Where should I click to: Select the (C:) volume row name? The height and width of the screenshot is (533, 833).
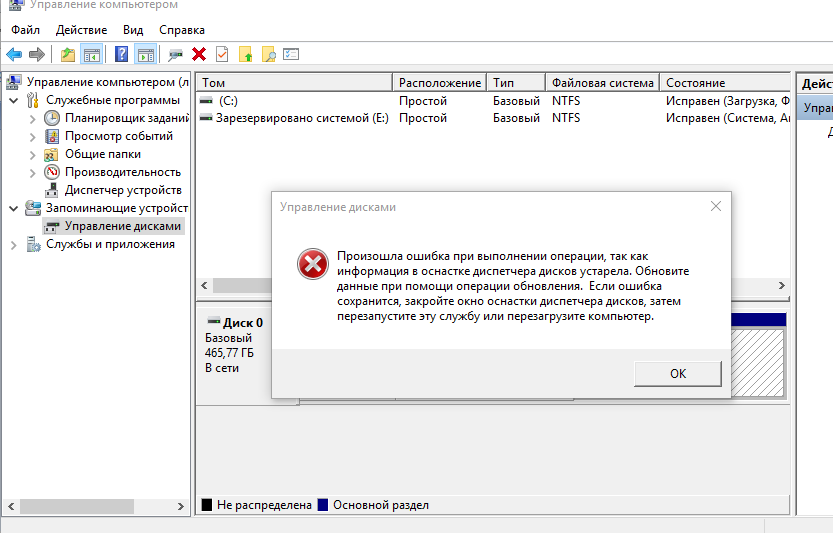pyautogui.click(x=228, y=100)
